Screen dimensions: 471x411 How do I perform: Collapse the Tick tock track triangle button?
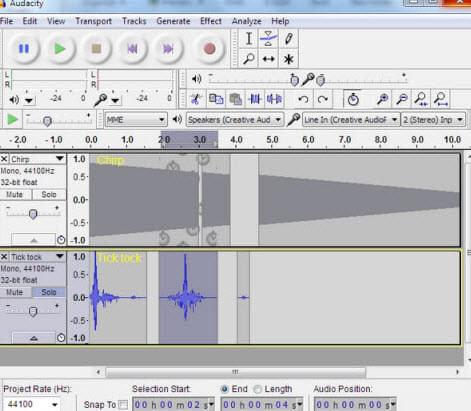tap(34, 338)
